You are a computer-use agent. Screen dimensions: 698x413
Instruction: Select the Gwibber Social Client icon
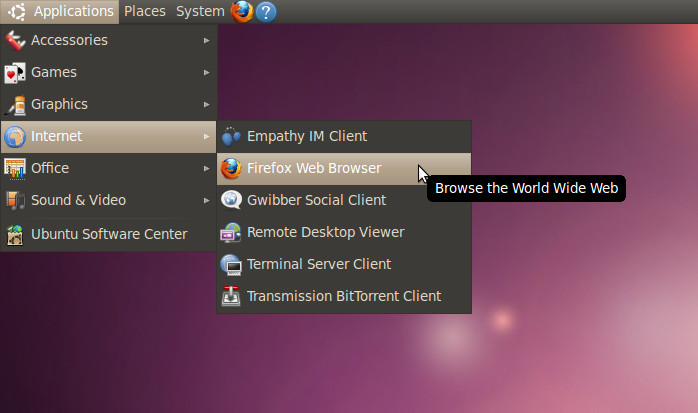[231, 200]
